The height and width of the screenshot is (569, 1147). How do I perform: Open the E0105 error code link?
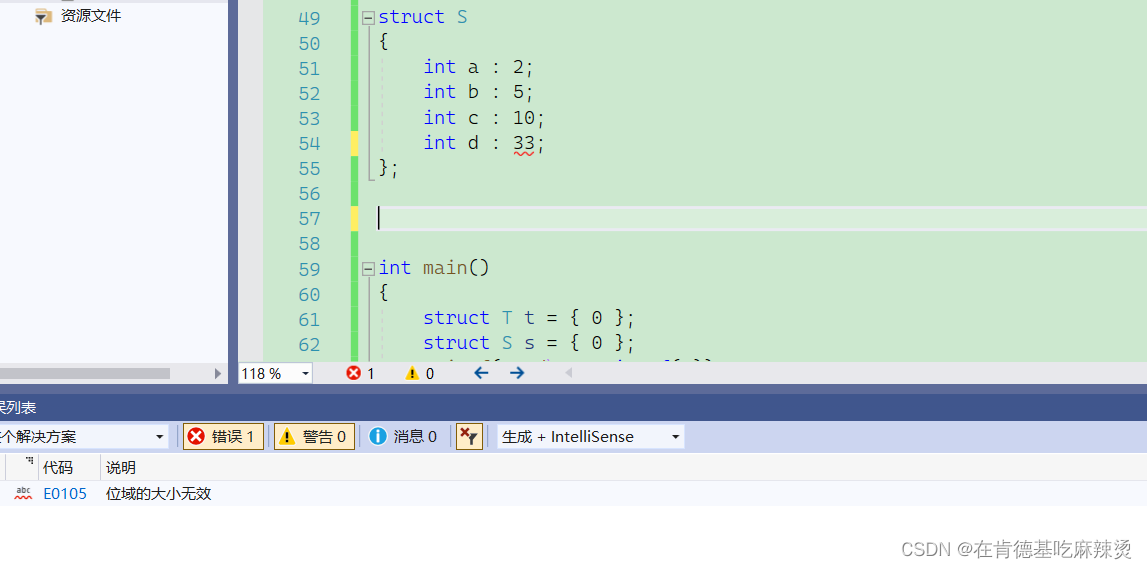pos(64,494)
